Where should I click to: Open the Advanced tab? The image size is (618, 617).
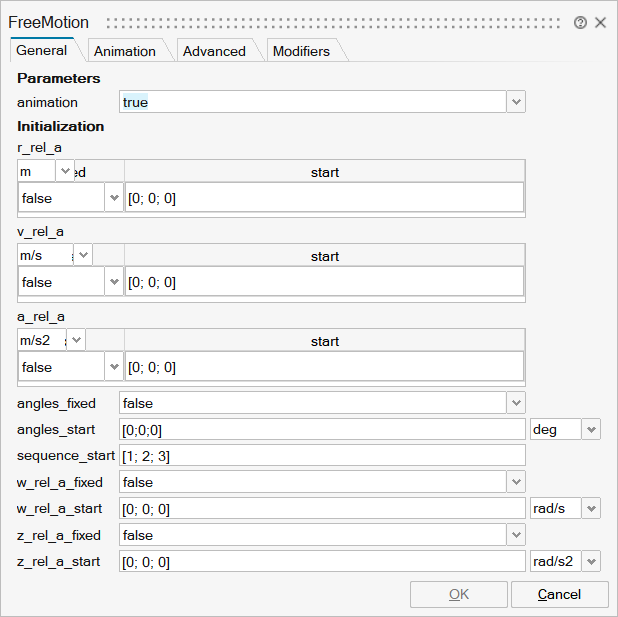[x=214, y=51]
